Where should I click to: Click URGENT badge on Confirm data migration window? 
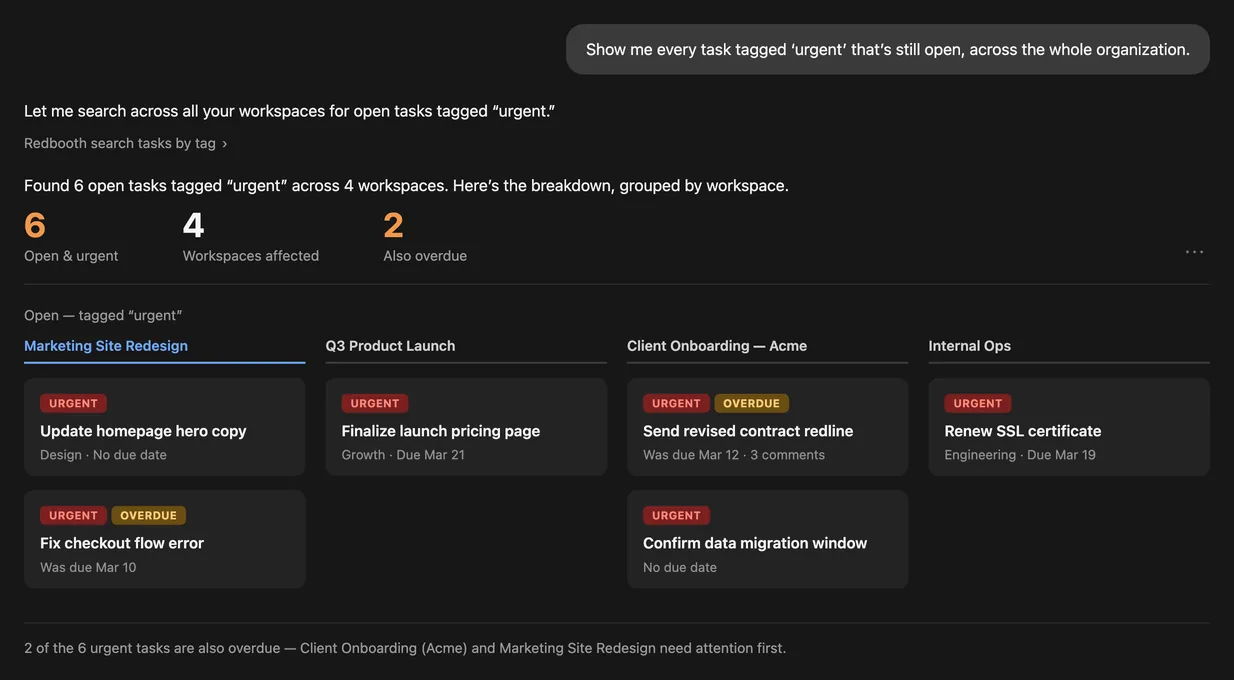pyautogui.click(x=676, y=516)
